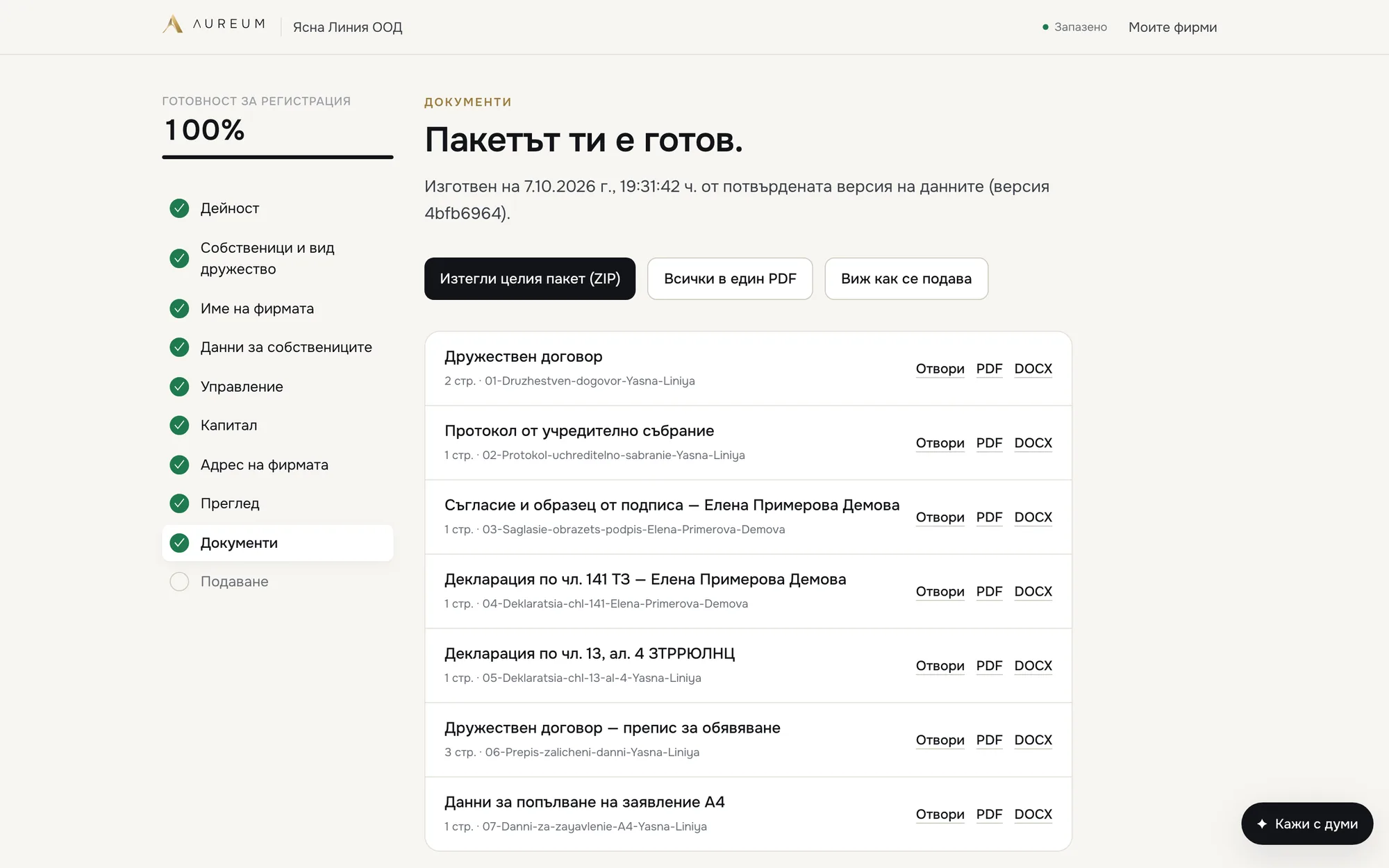Screen dimensions: 1389x868
Task: Open Декларация по чл. 13, ал. 4
Action: [x=940, y=666]
